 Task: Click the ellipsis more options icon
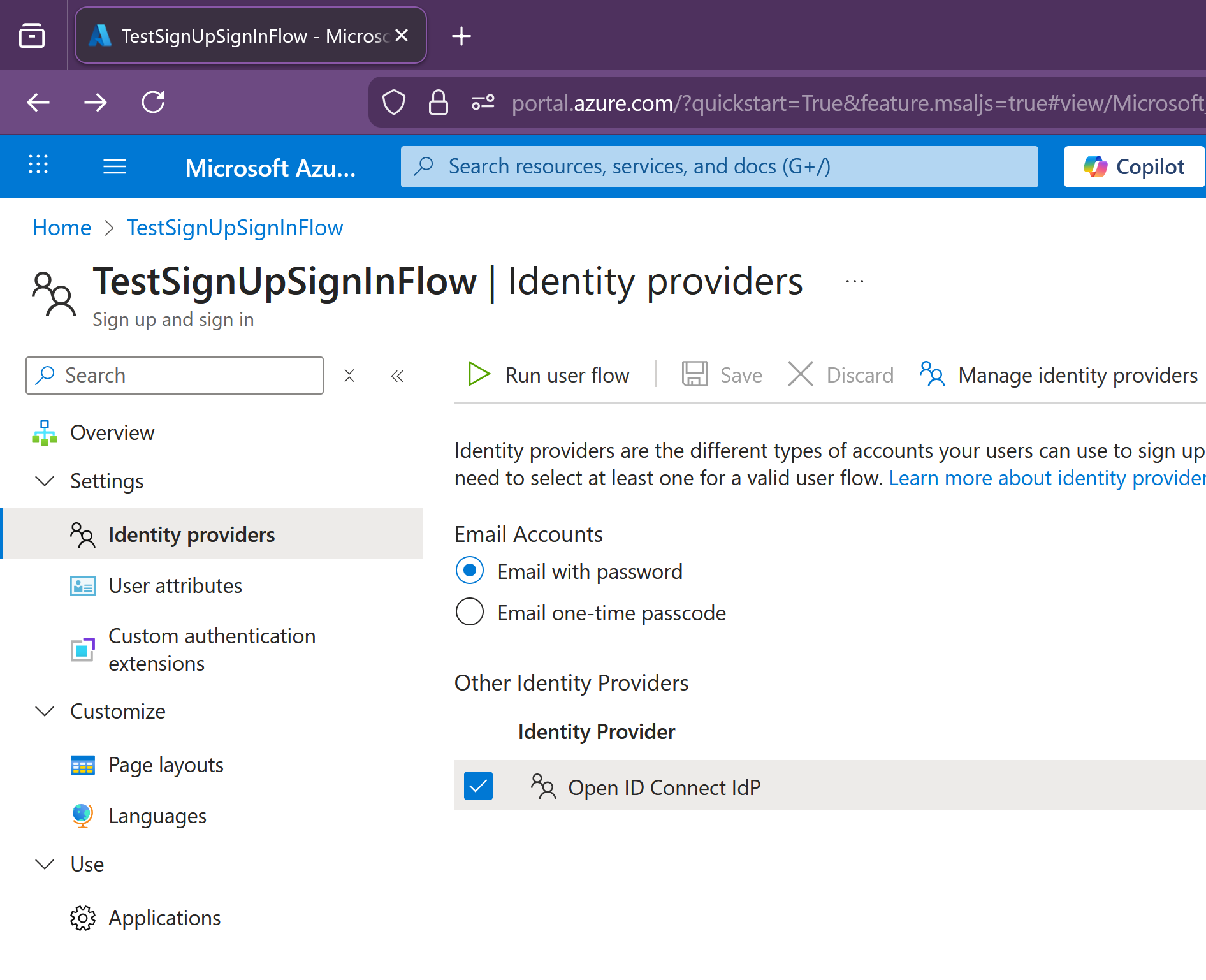[x=854, y=281]
